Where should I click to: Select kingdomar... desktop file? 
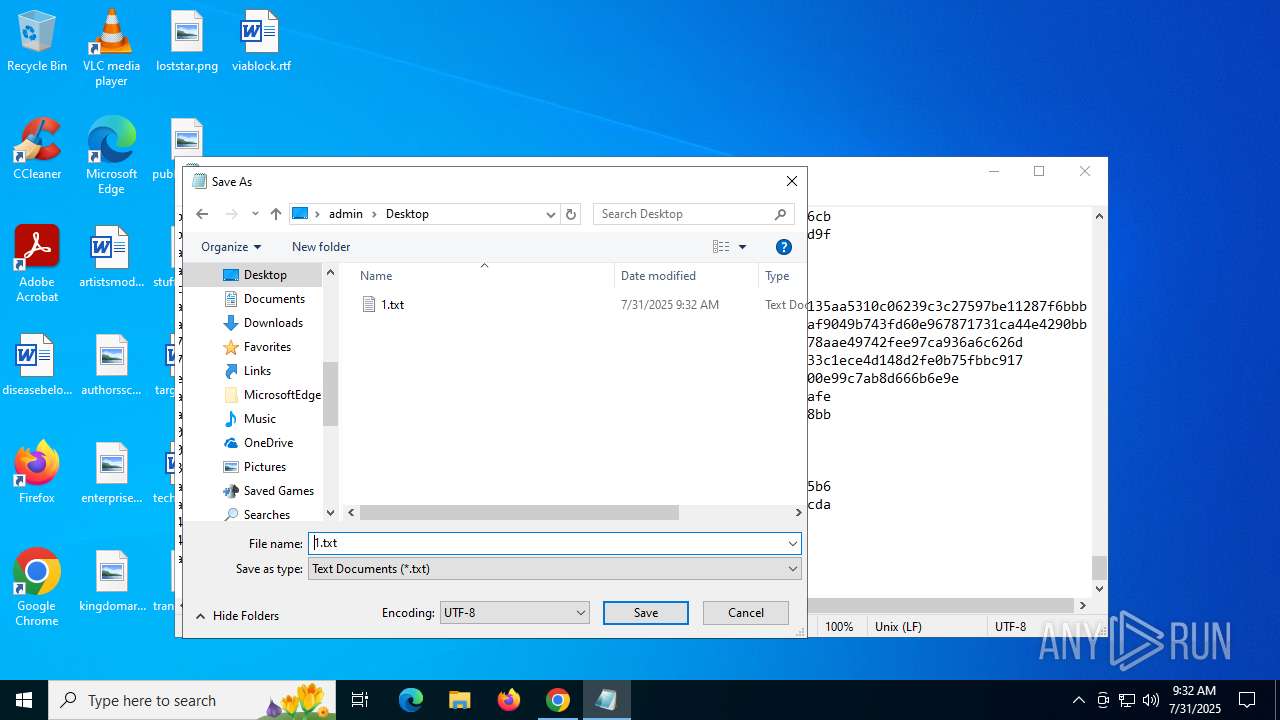[x=112, y=582]
